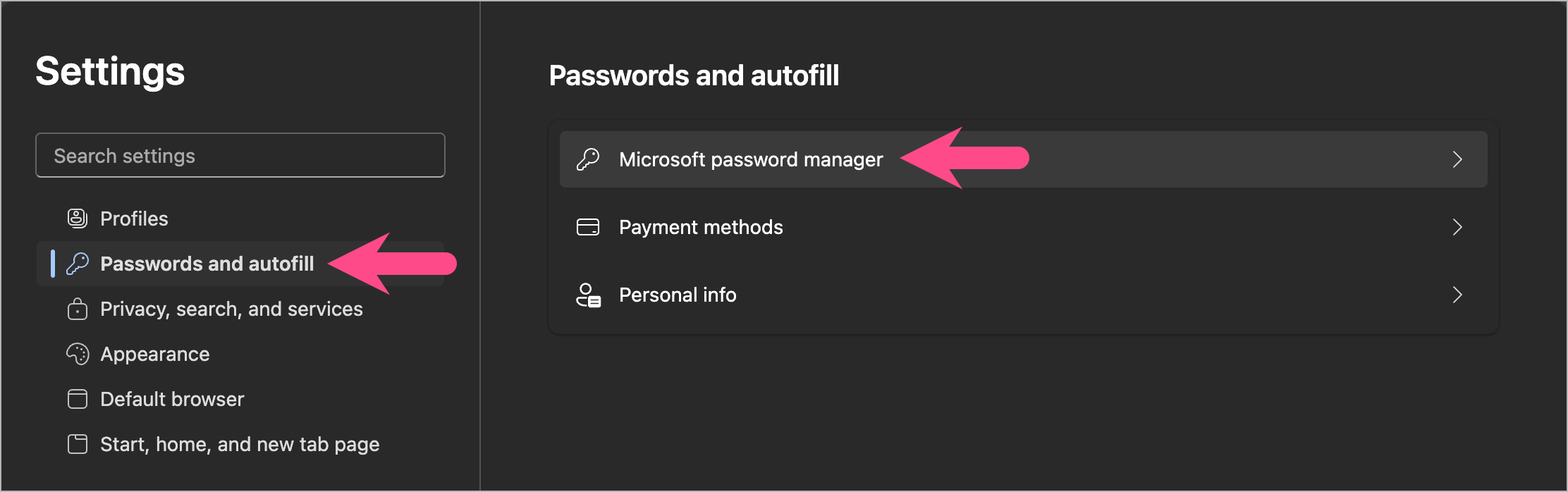Open the Personal info row

pyautogui.click(x=678, y=295)
